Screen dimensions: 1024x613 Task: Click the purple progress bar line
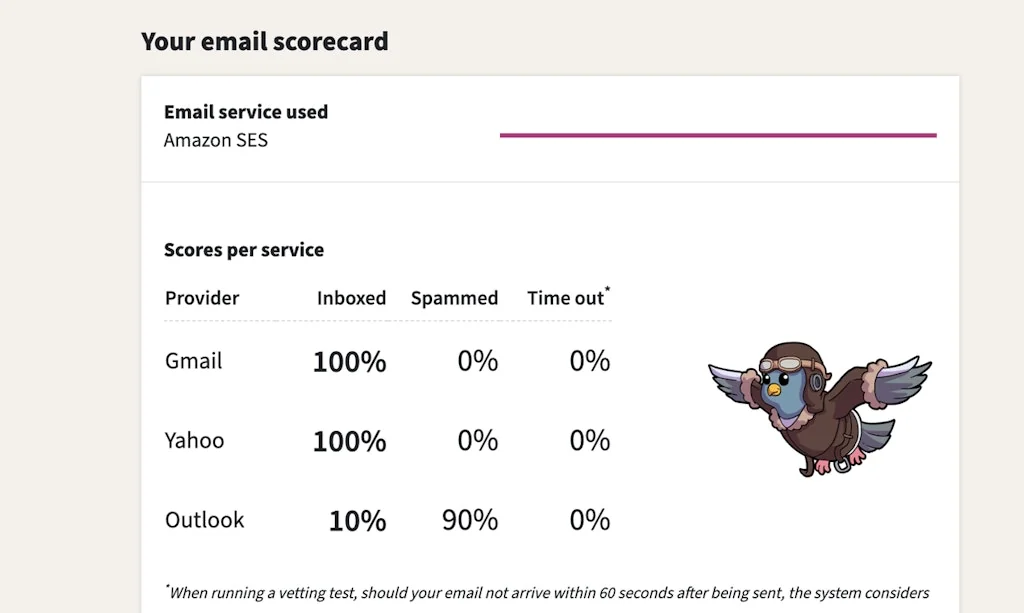pyautogui.click(x=718, y=135)
